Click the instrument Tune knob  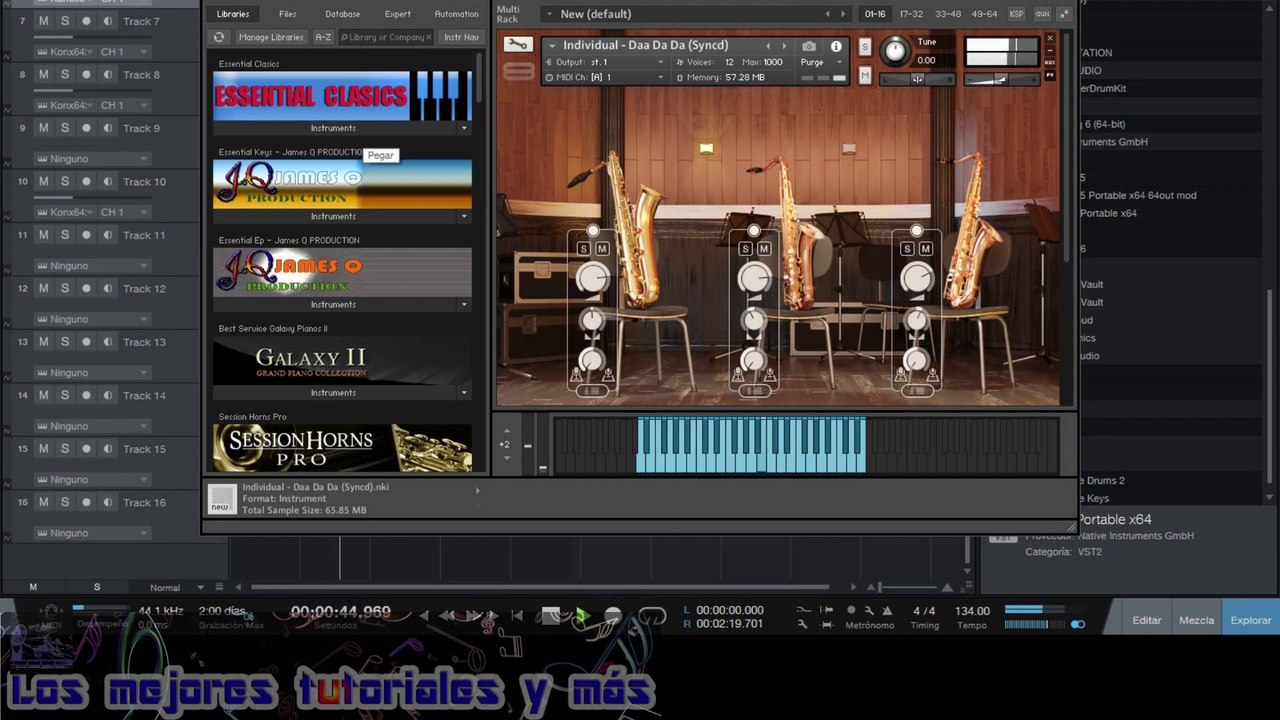pos(895,50)
